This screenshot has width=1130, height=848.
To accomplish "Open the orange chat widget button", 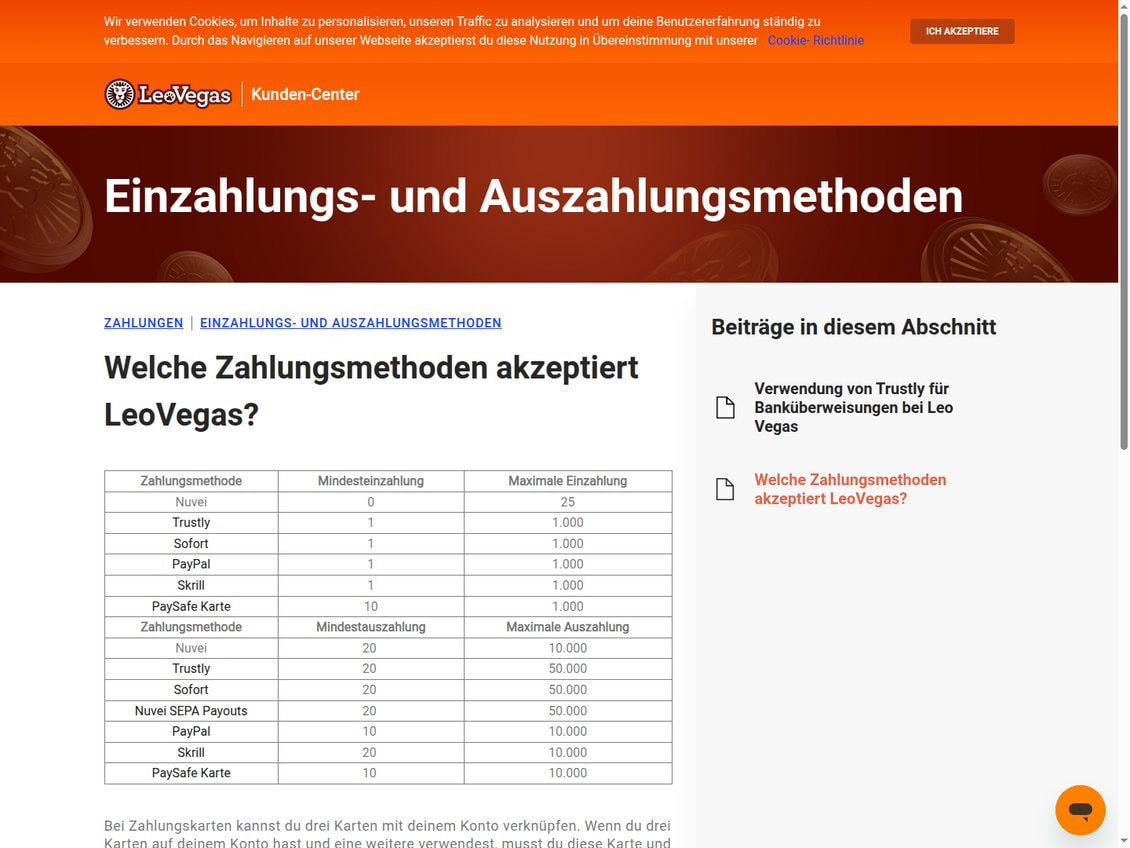I will click(x=1080, y=810).
